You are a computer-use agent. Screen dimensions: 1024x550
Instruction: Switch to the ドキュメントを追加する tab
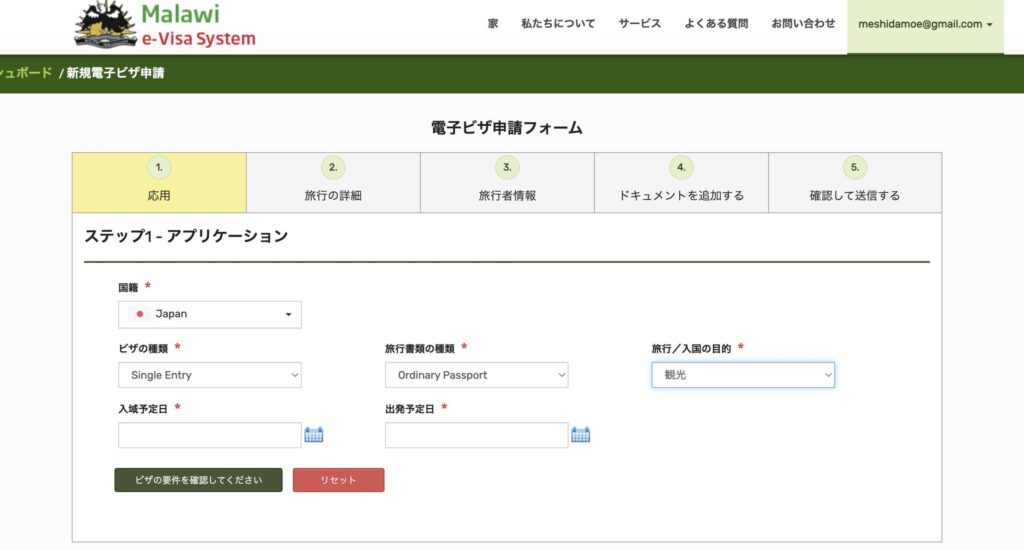pos(681,195)
